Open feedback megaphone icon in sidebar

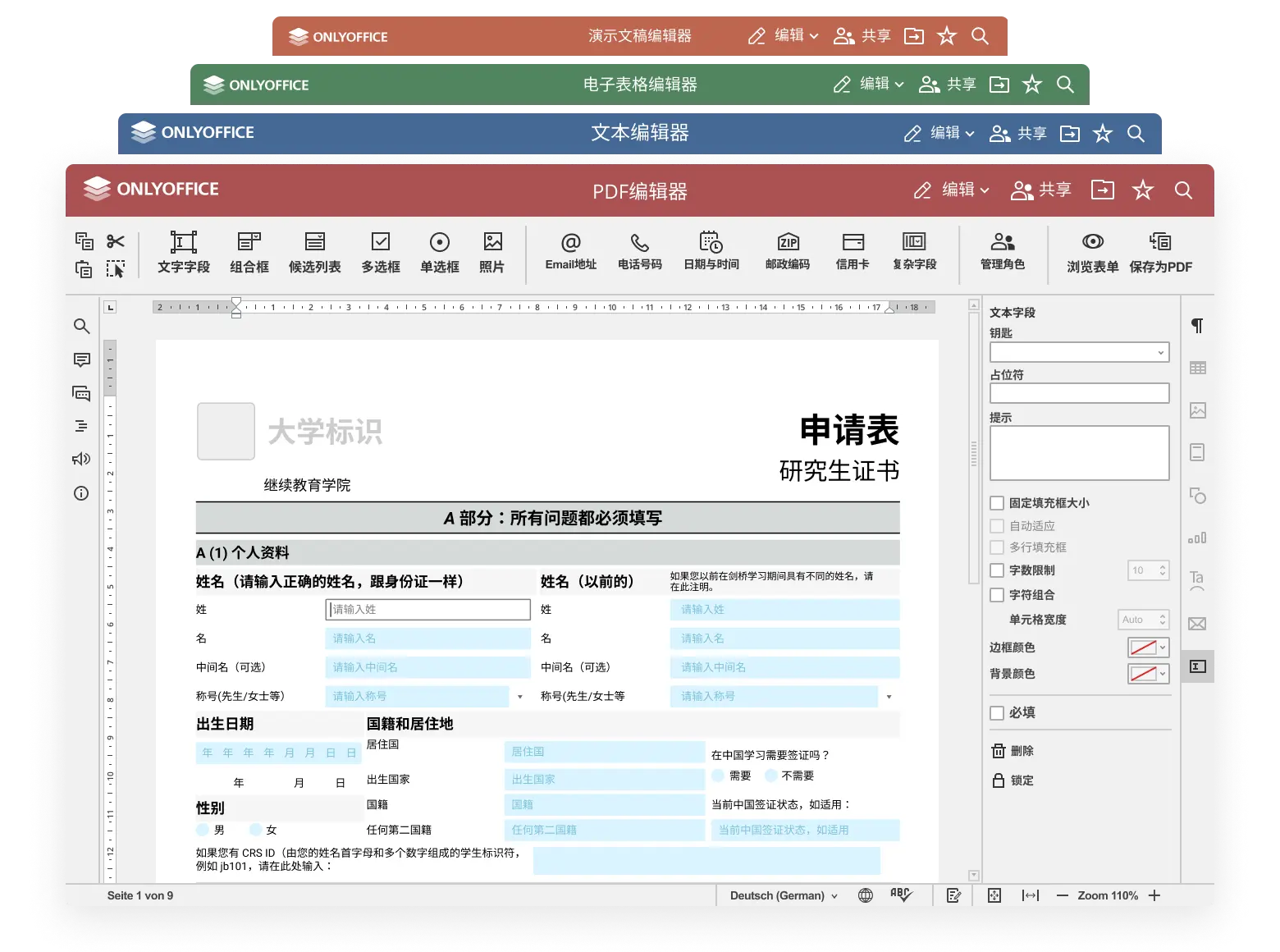[81, 459]
